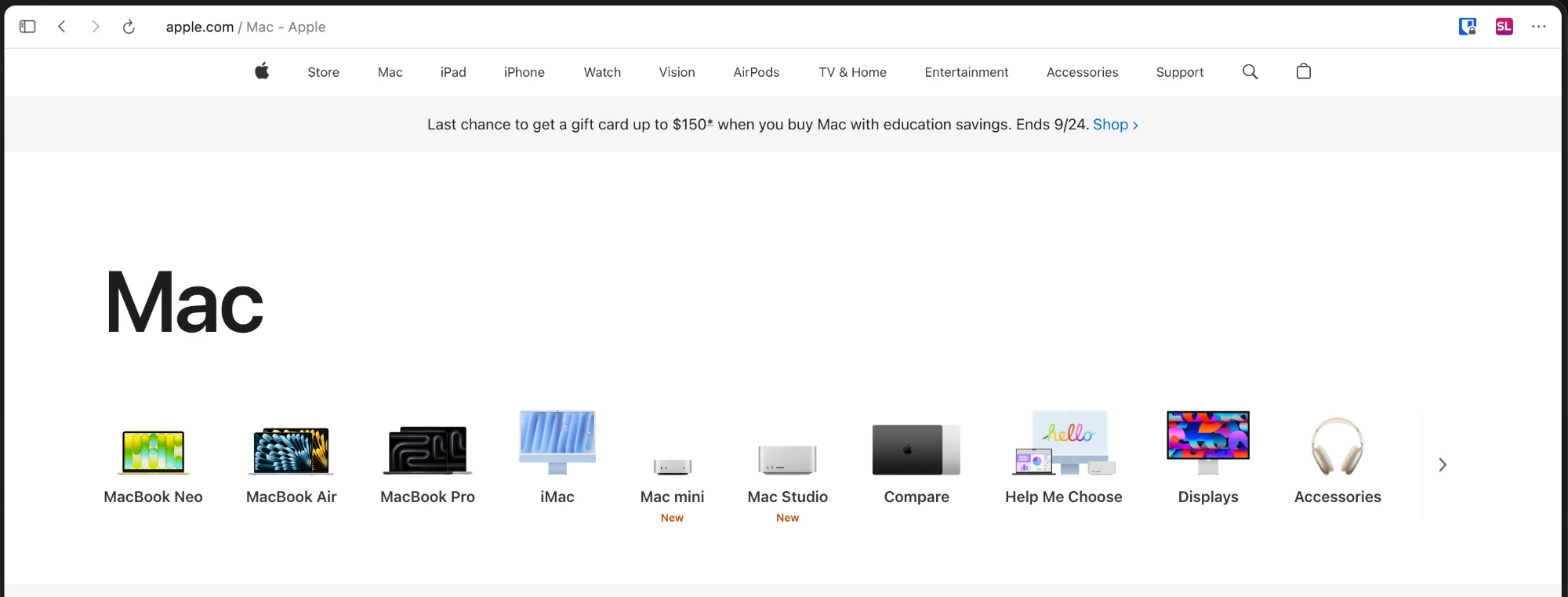Open the Accessories headphones image
This screenshot has width=1568, height=597.
click(x=1338, y=446)
